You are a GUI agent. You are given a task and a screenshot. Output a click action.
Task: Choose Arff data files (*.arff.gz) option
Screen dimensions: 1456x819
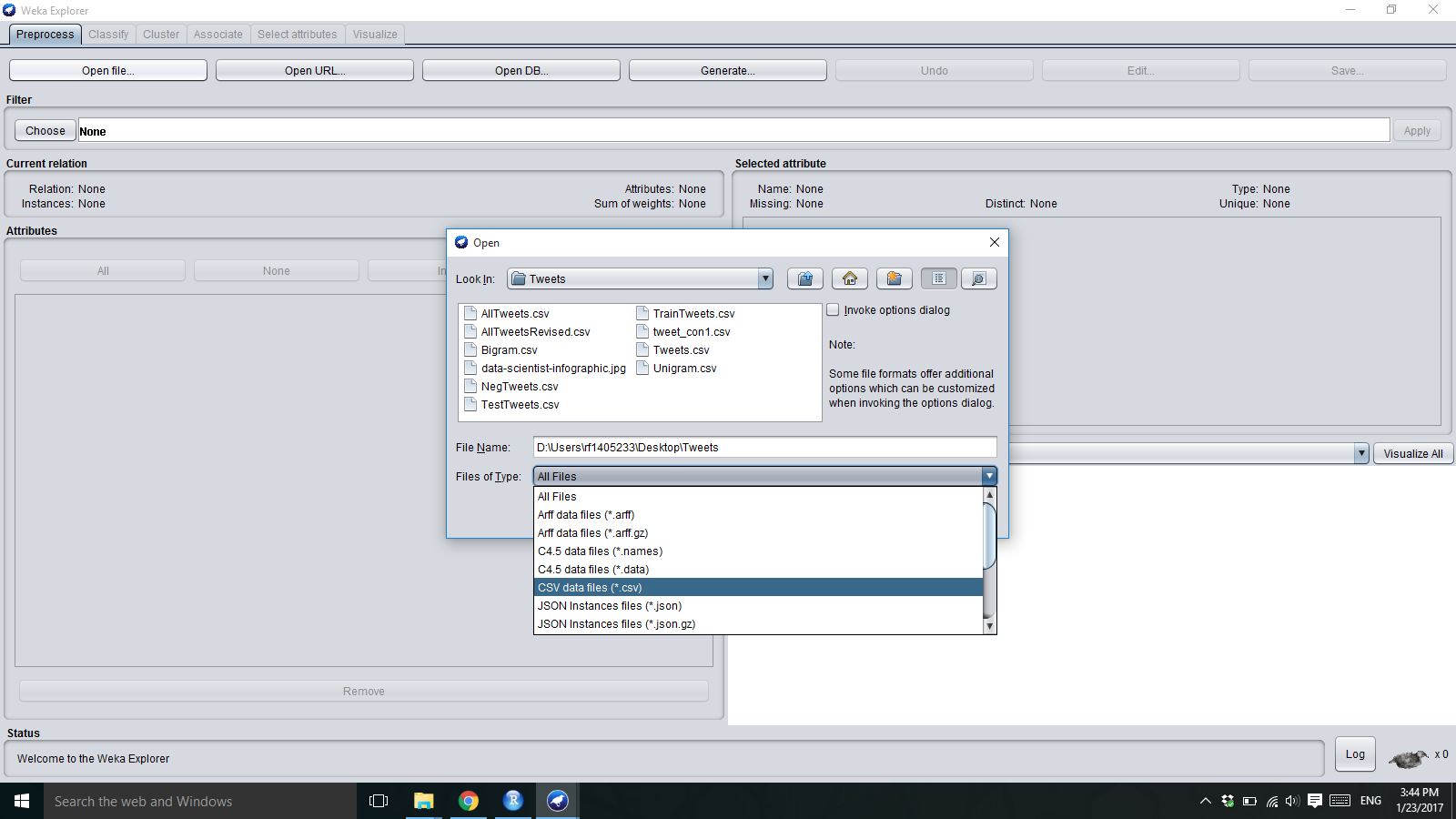pos(758,533)
